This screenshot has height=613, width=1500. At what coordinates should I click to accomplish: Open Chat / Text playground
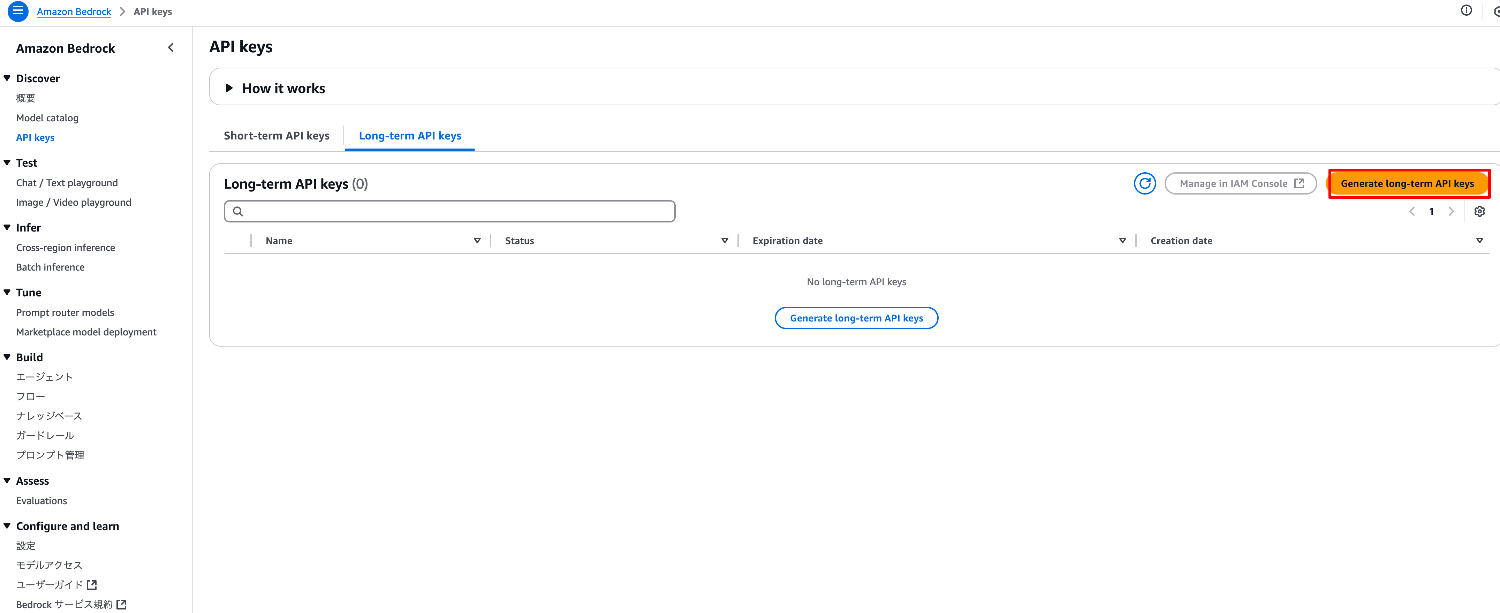tap(67, 183)
